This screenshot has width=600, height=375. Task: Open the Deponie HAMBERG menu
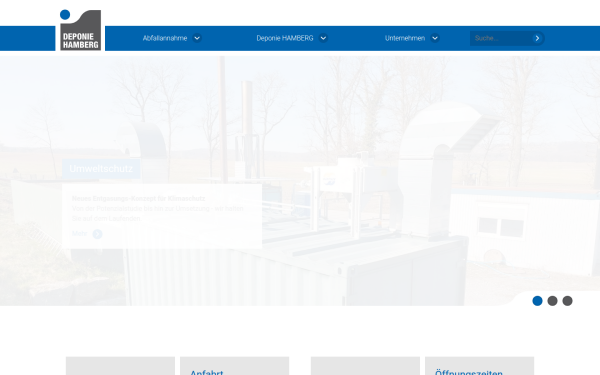tap(285, 38)
